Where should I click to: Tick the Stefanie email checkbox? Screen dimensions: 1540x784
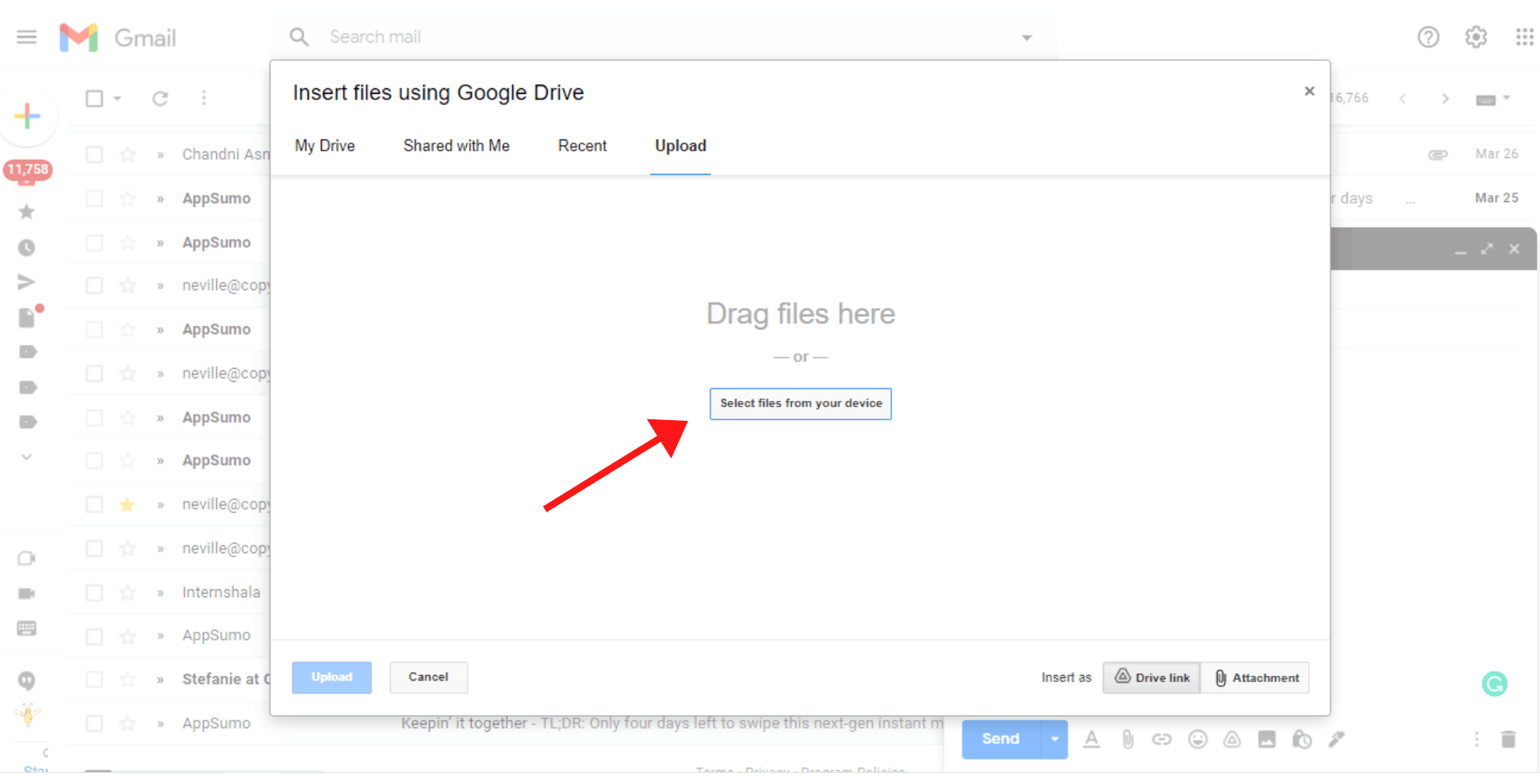[95, 680]
